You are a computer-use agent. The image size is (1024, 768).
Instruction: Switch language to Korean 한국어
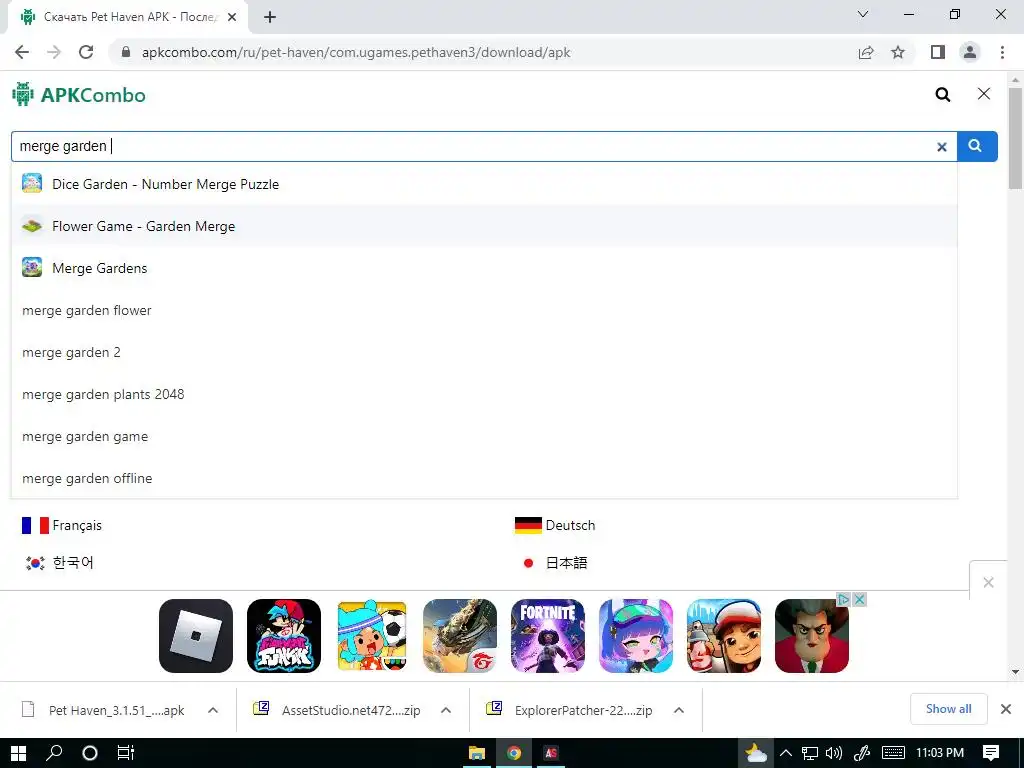coord(59,562)
